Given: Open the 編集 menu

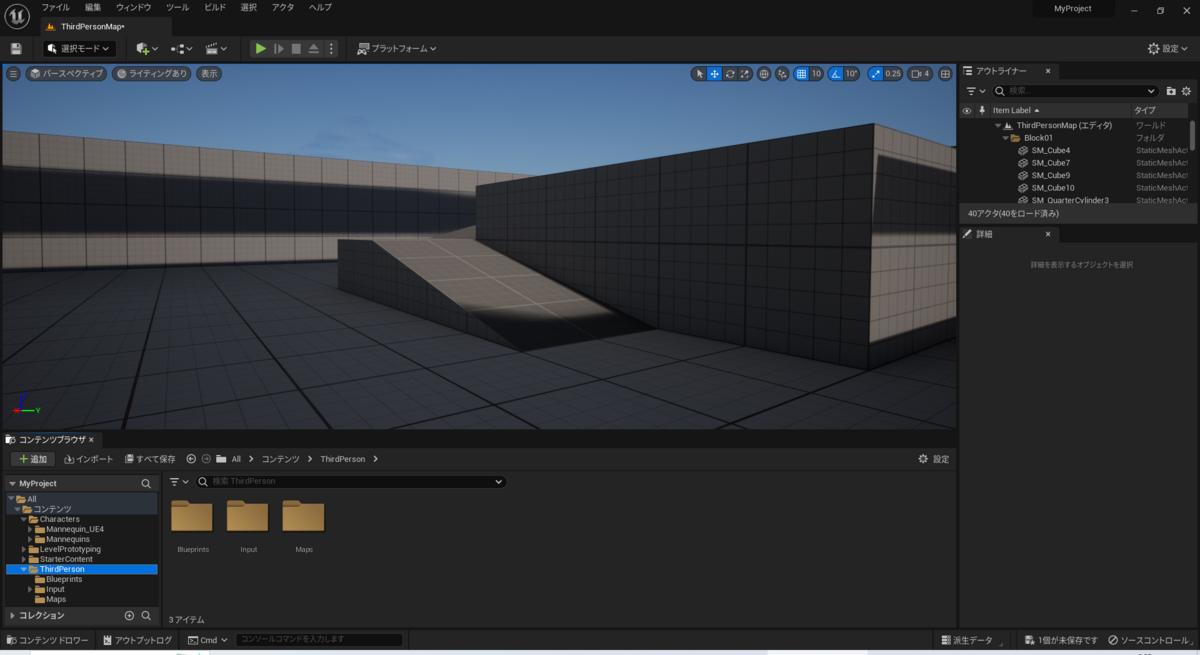Looking at the screenshot, I should pos(93,7).
